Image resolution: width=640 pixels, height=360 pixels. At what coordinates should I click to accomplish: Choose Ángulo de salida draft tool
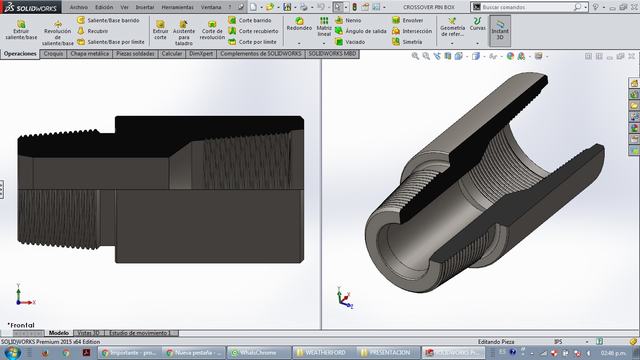click(360, 31)
